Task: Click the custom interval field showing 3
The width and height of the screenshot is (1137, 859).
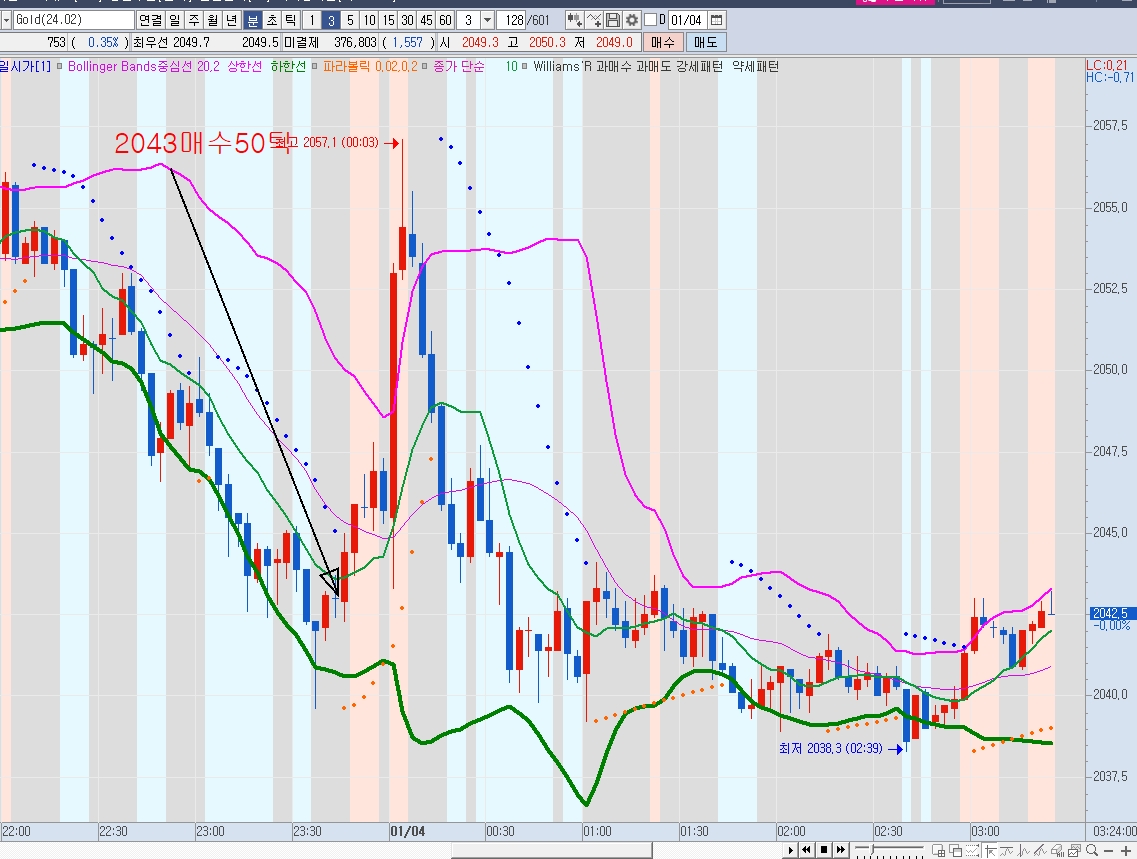Action: (468, 20)
